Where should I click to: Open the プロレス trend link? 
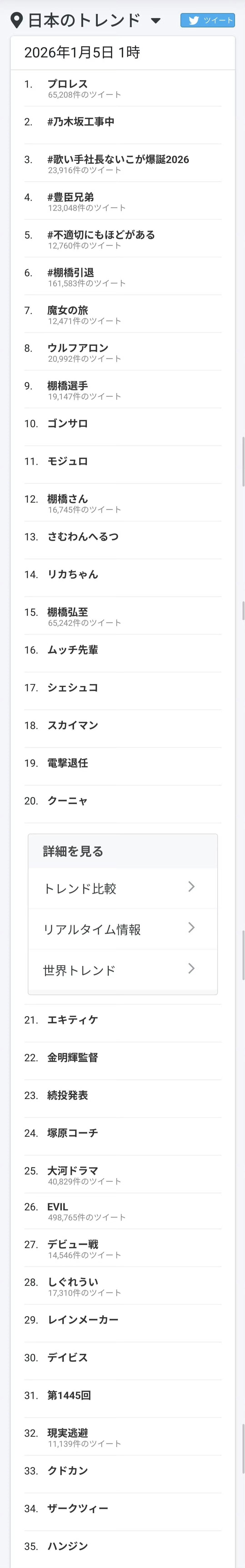(x=67, y=84)
